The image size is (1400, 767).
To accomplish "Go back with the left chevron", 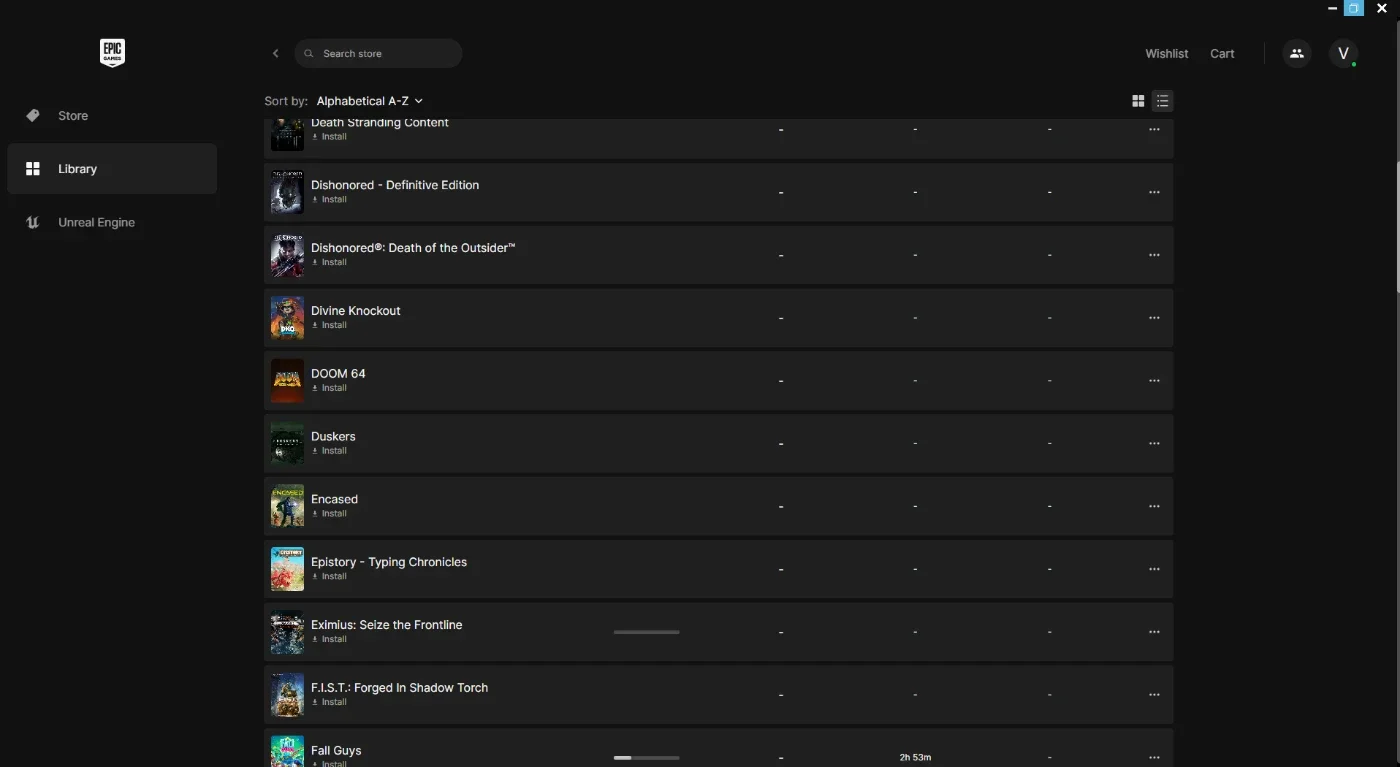I will pyautogui.click(x=276, y=54).
